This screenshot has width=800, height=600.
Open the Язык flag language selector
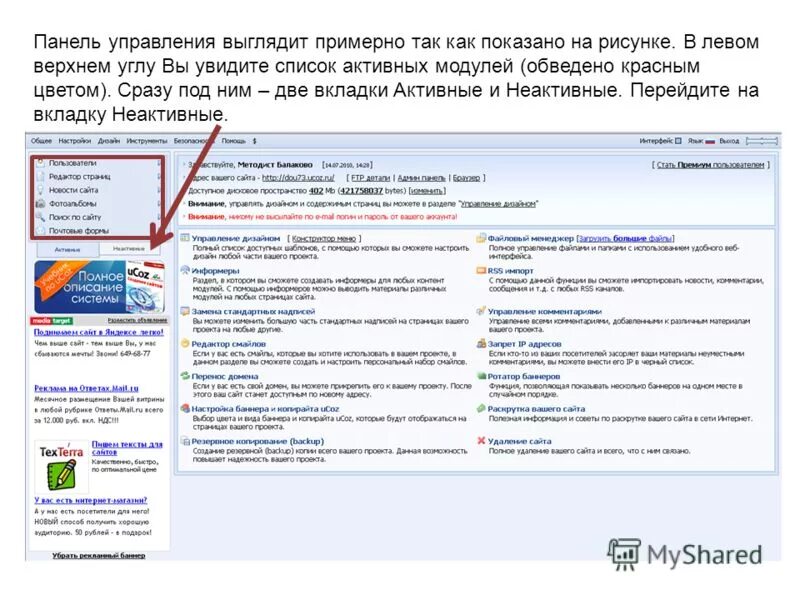pos(710,140)
